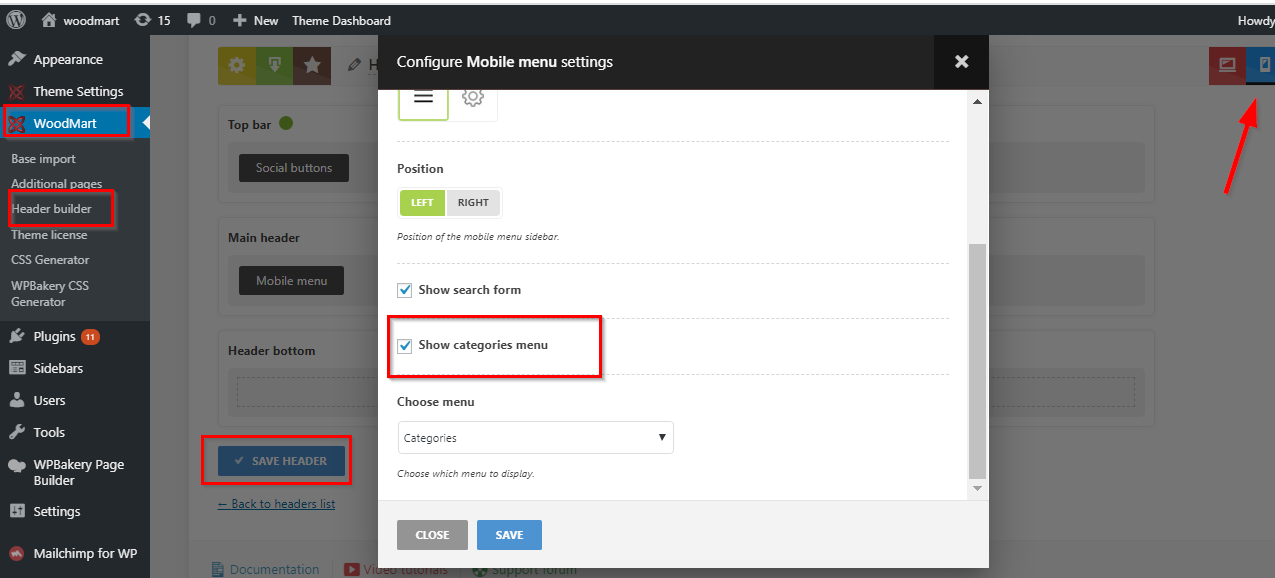The image size is (1275, 578).
Task: Click the Header bottom empty drop area
Action: point(686,391)
